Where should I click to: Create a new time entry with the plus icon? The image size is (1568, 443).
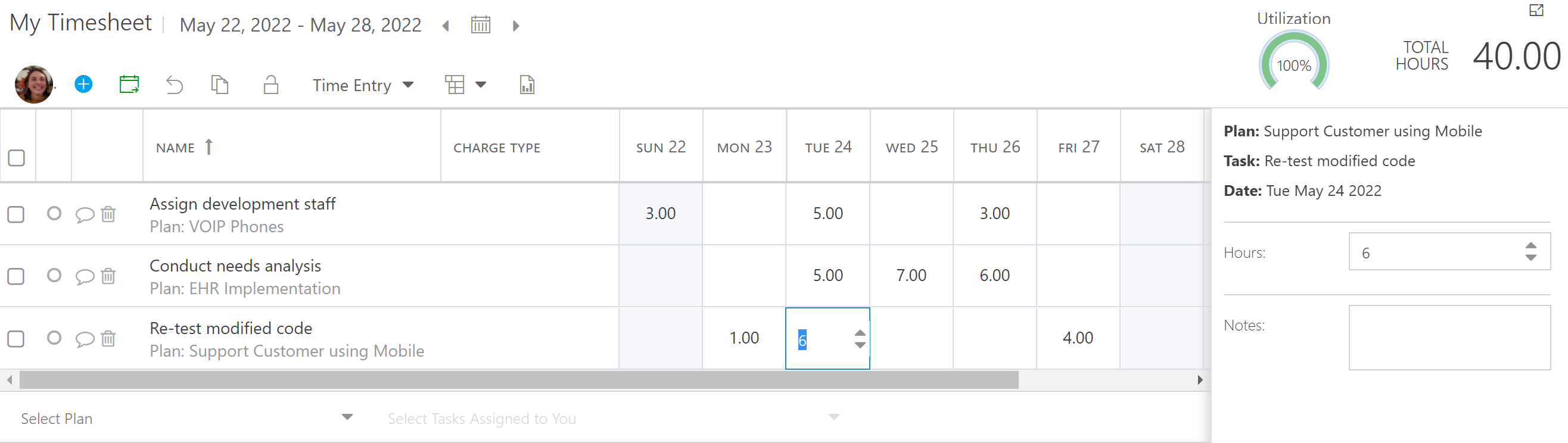[x=84, y=85]
